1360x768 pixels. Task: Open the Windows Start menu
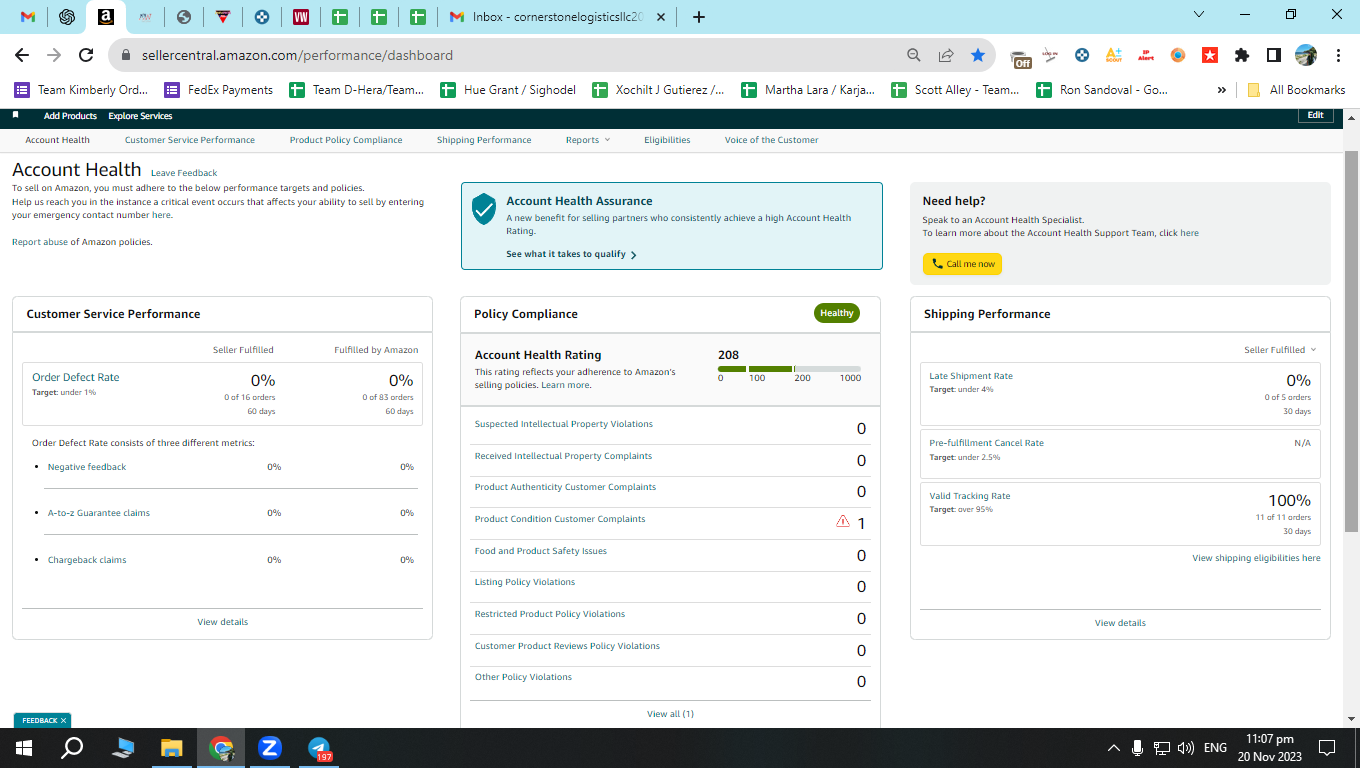pos(24,748)
